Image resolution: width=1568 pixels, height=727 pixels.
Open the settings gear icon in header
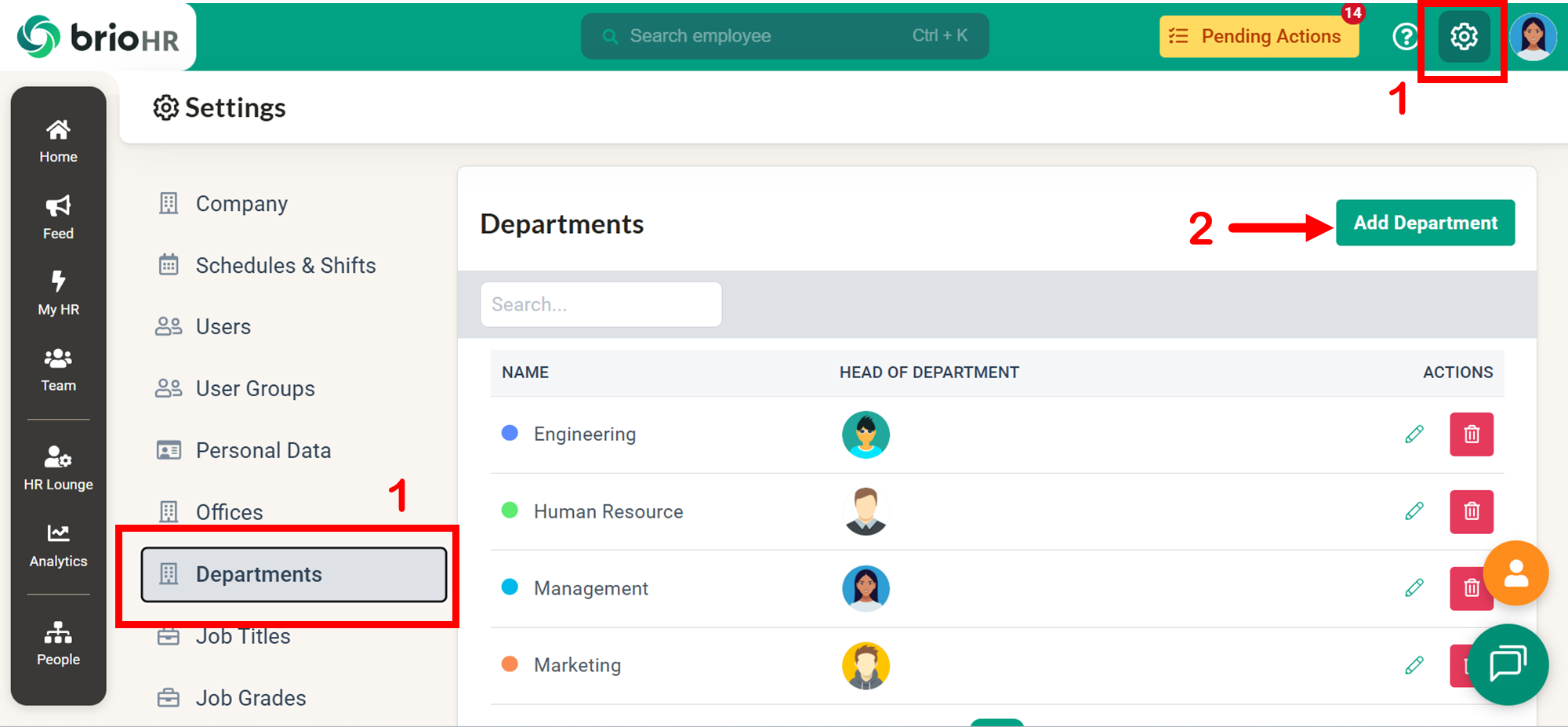1463,37
